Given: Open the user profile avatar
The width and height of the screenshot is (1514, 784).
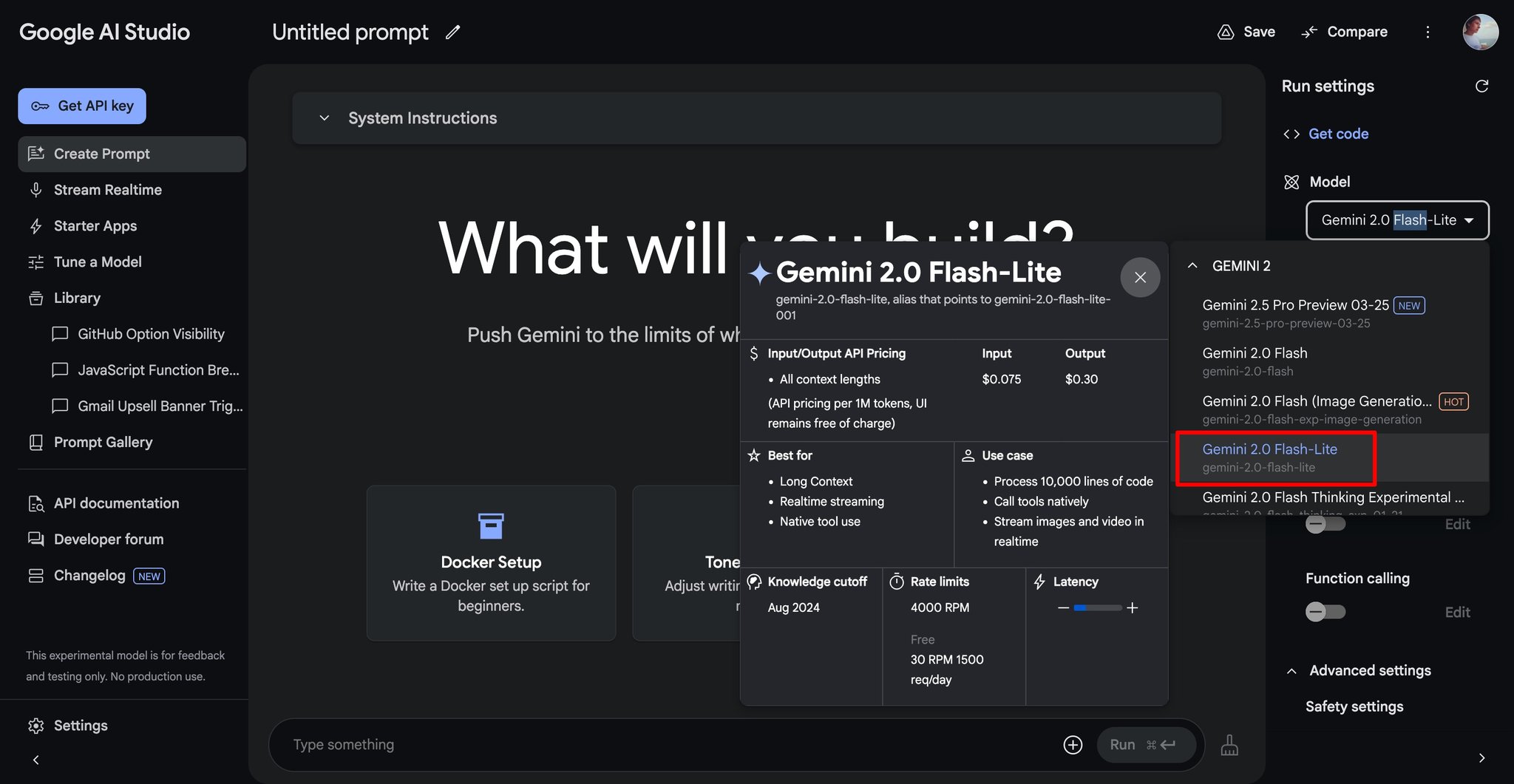Looking at the screenshot, I should tap(1480, 32).
